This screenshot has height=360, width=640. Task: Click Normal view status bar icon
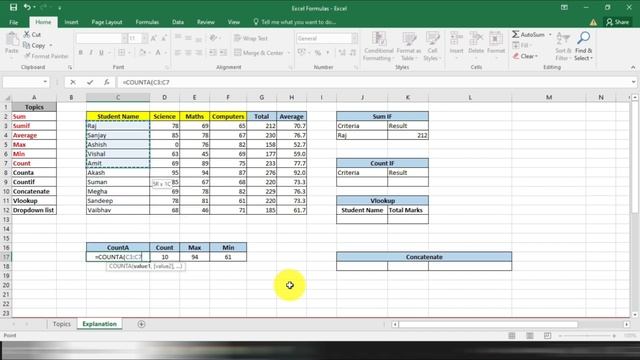point(512,336)
